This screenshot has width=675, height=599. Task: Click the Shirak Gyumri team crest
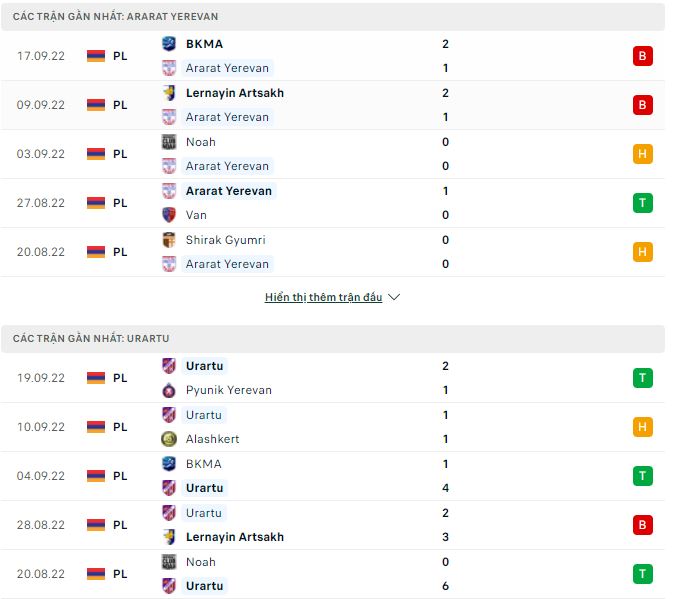point(168,240)
